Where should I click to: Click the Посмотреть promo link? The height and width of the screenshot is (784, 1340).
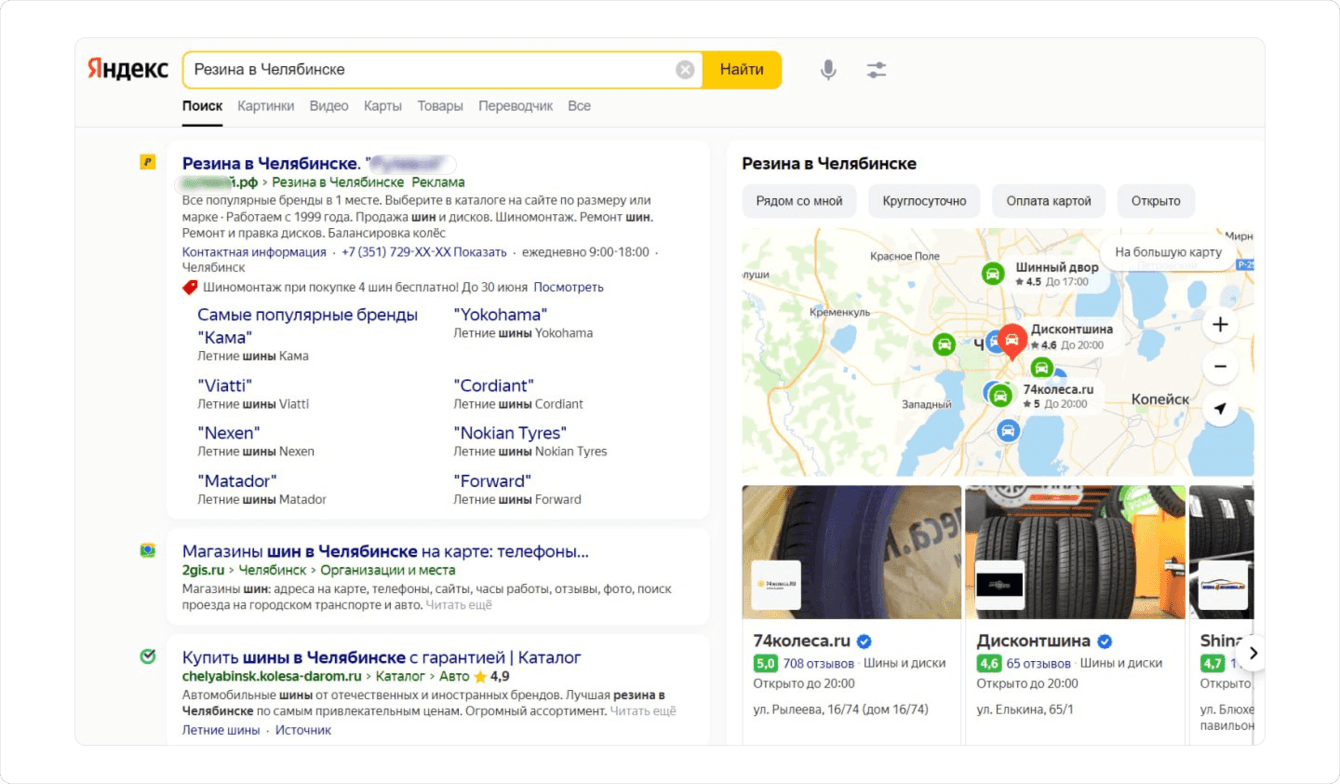pyautogui.click(x=568, y=287)
